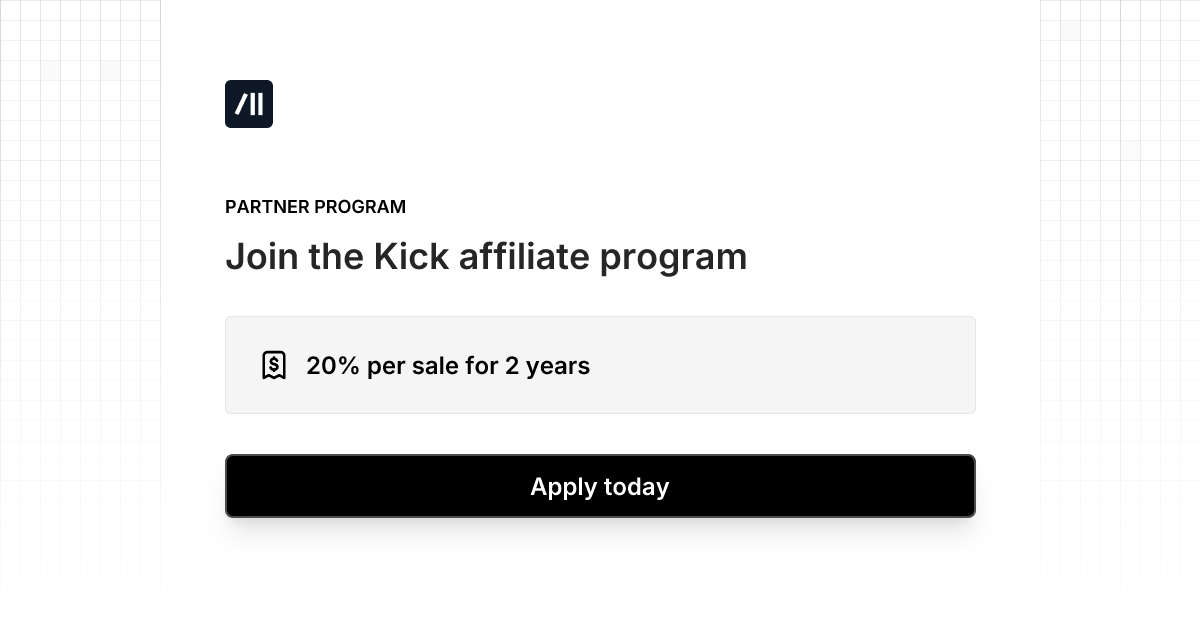The width and height of the screenshot is (1200, 630).
Task: Click the 20% commission figure
Action: pyautogui.click(x=332, y=366)
